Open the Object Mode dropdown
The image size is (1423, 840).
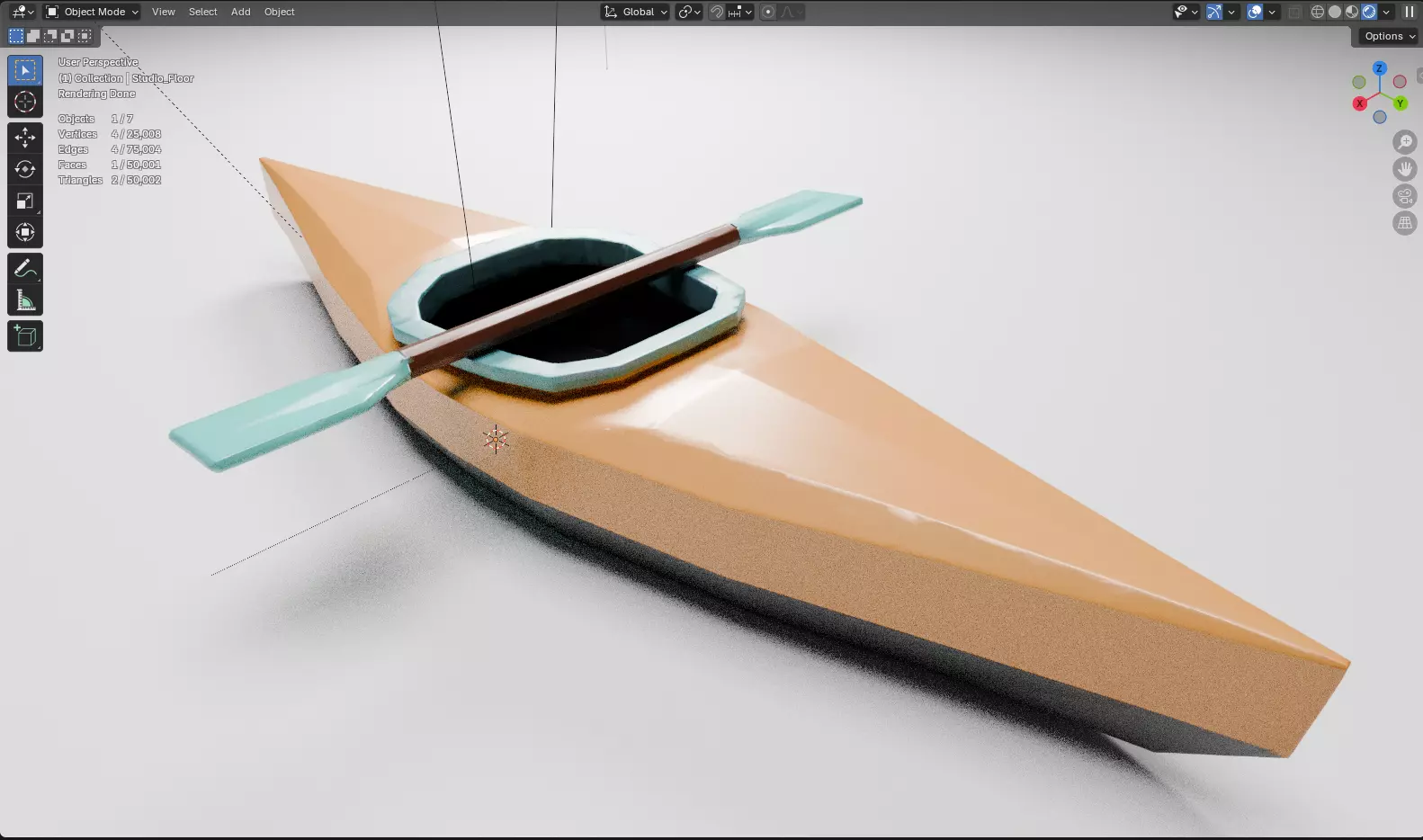click(92, 12)
